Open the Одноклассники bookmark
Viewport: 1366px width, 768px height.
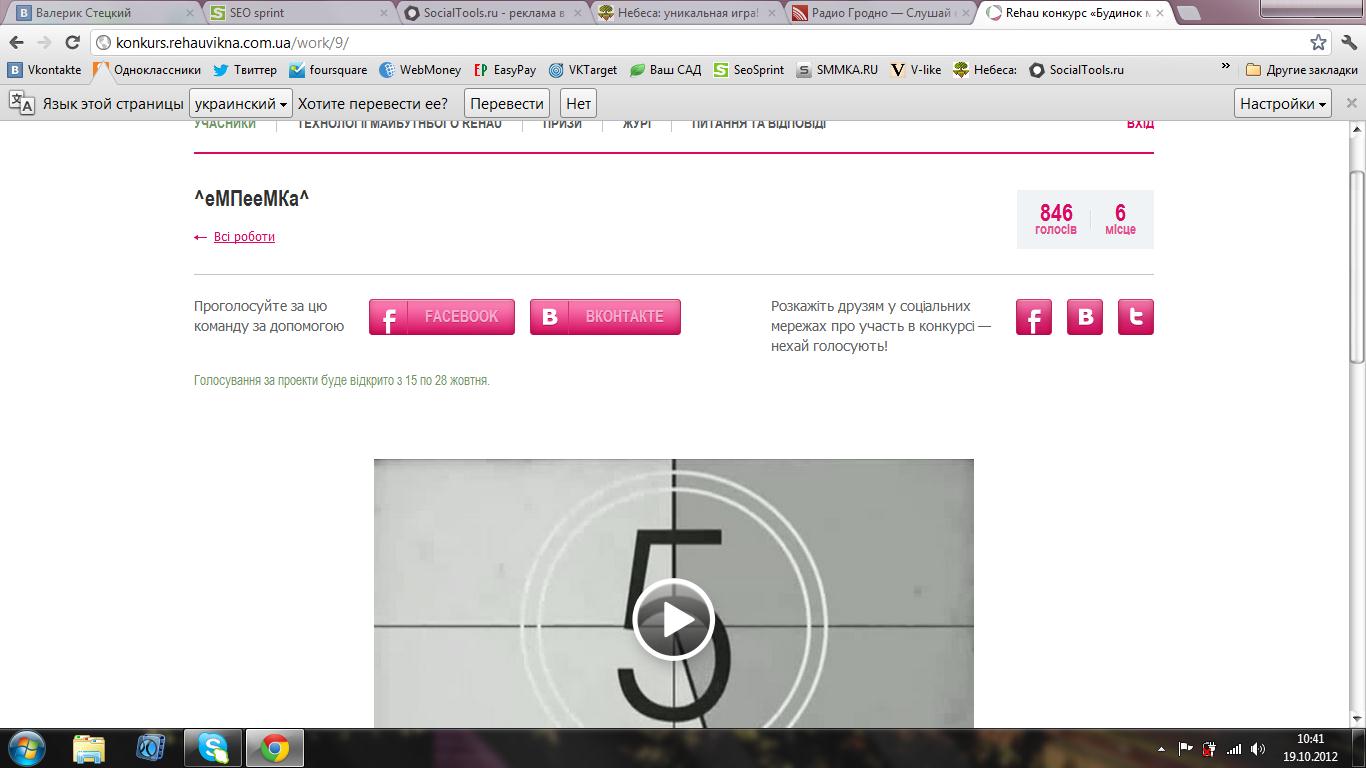(147, 70)
